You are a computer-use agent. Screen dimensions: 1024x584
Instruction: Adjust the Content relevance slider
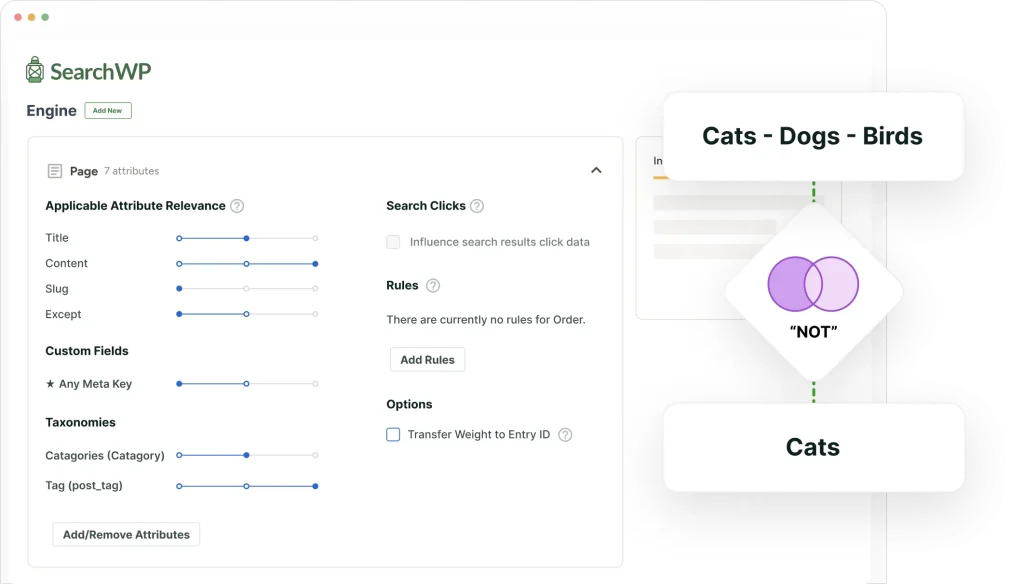pyautogui.click(x=247, y=264)
